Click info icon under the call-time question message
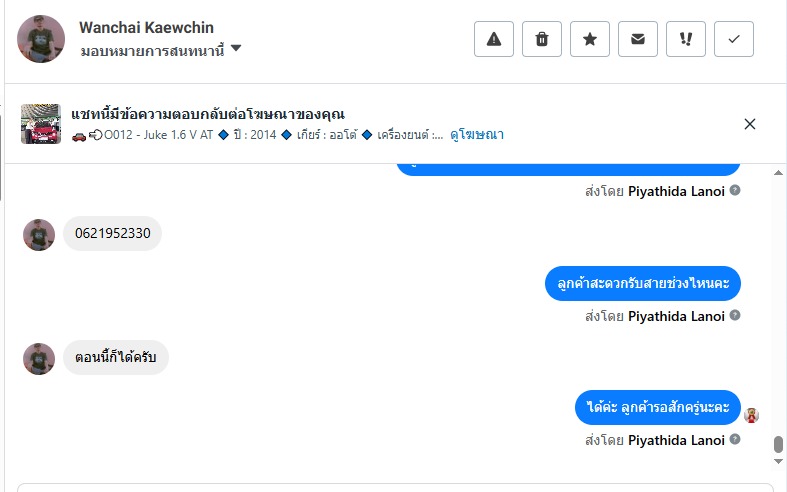The height and width of the screenshot is (492, 787). pos(735,316)
